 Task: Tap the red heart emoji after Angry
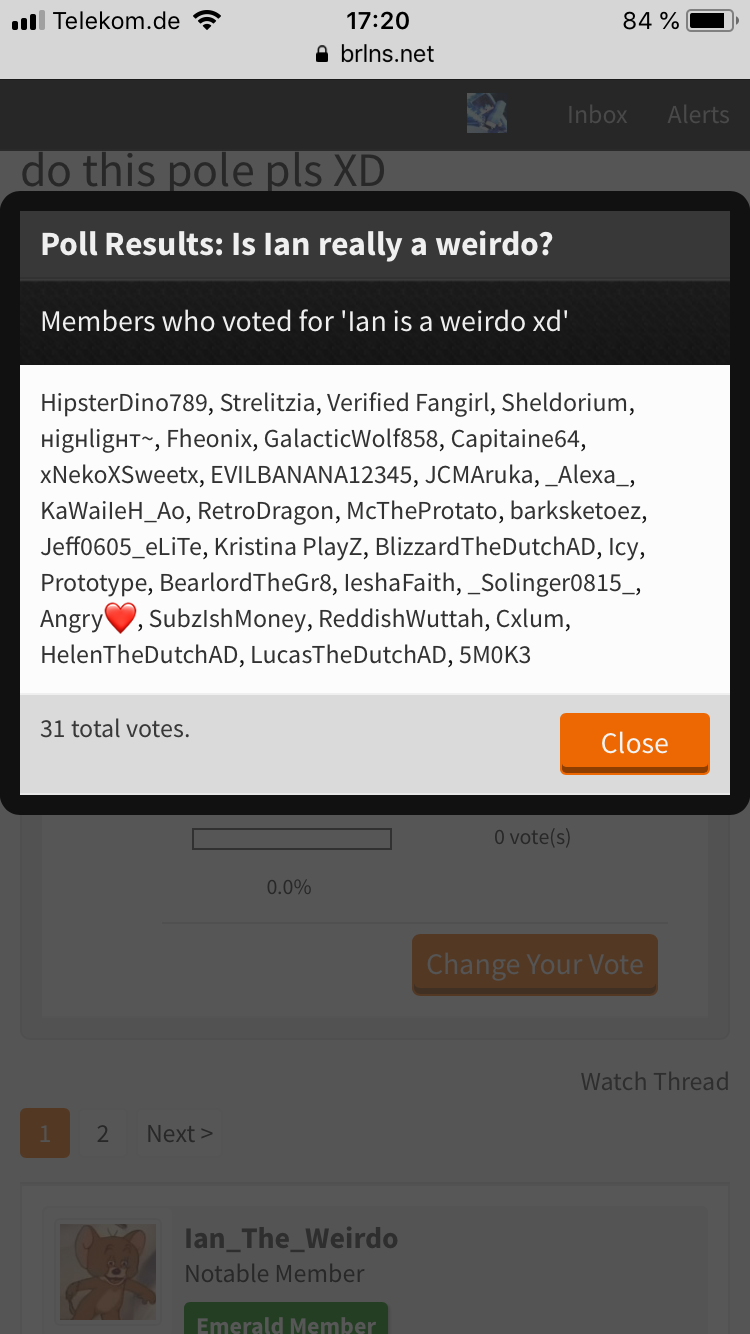click(x=120, y=619)
